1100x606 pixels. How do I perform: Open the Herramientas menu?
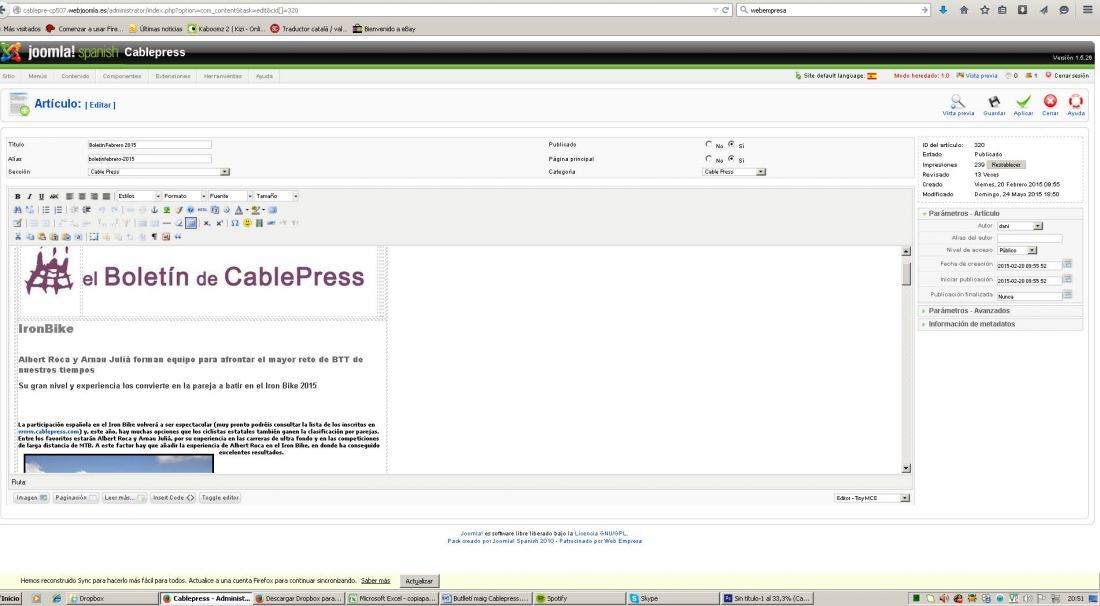pyautogui.click(x=223, y=76)
